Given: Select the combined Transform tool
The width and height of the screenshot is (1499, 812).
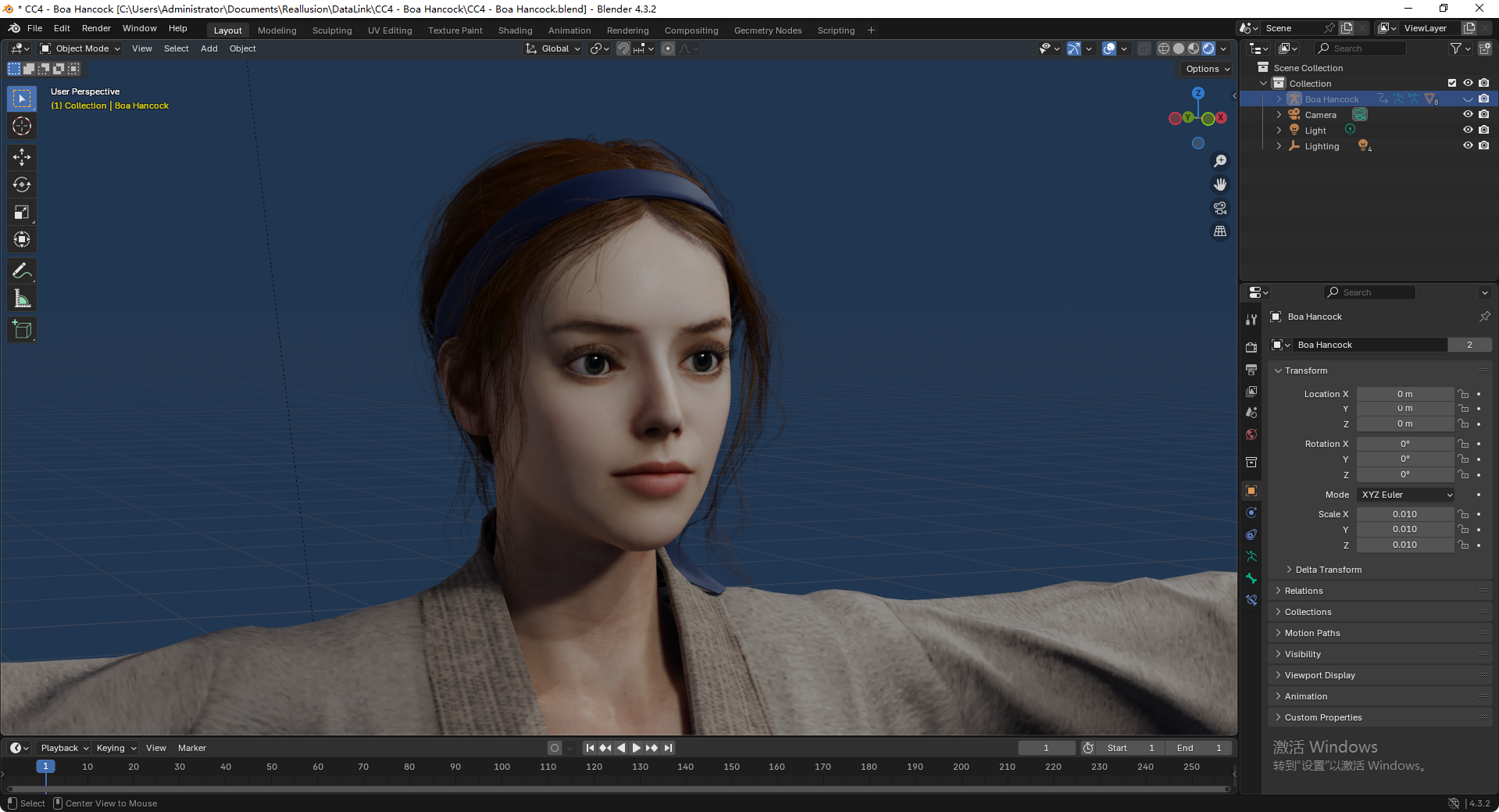Looking at the screenshot, I should (x=22, y=240).
